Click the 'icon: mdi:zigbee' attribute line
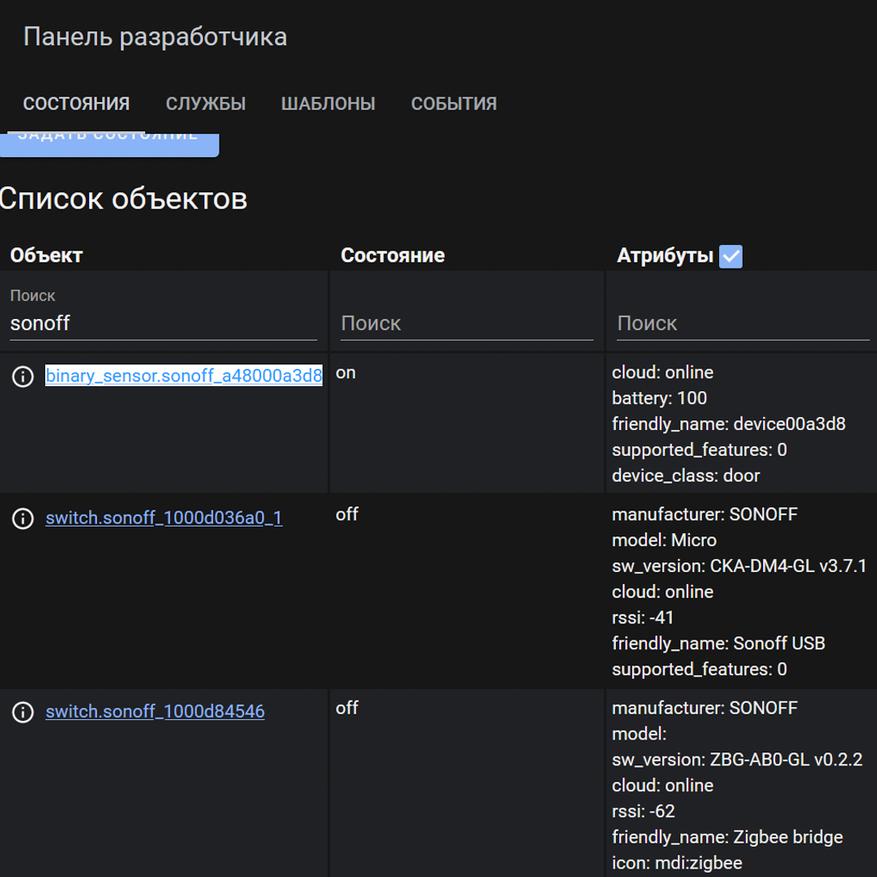Viewport: 877px width, 877px height. (x=677, y=862)
